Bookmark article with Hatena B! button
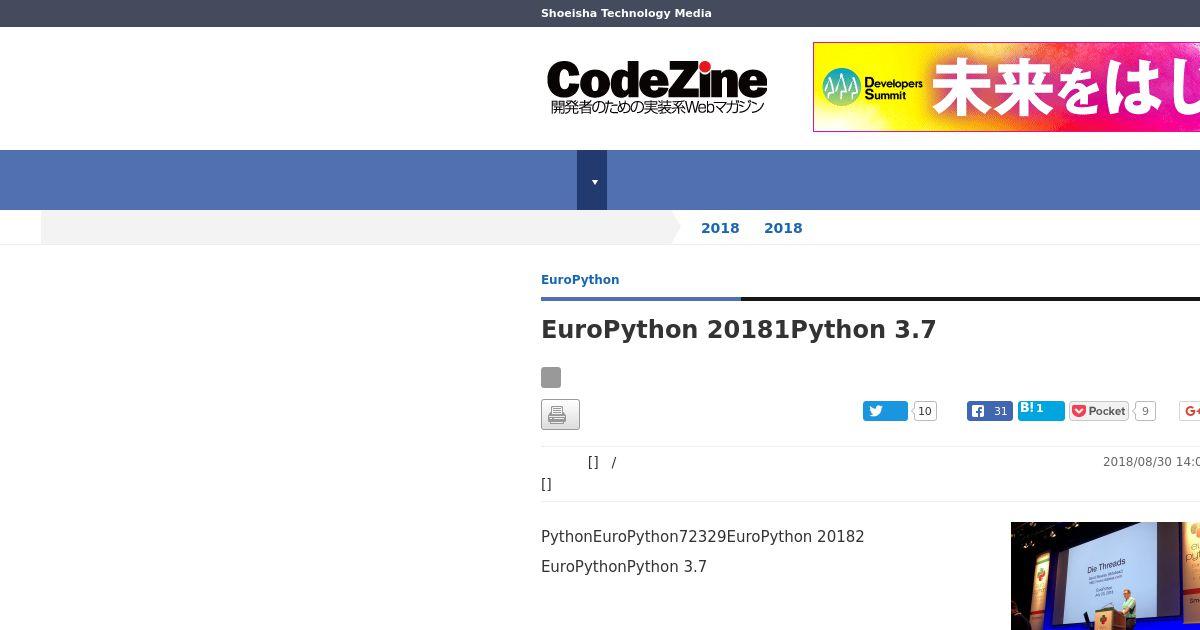The height and width of the screenshot is (630, 1200). click(x=1041, y=410)
